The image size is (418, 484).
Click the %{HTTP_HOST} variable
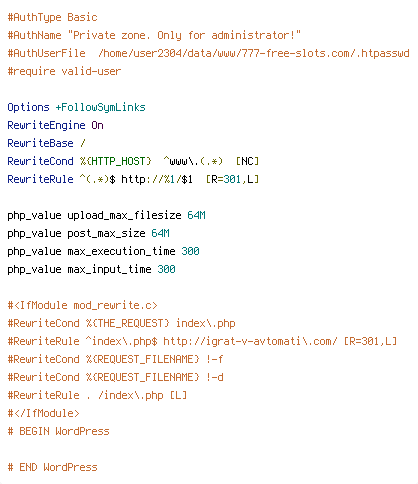coord(116,161)
